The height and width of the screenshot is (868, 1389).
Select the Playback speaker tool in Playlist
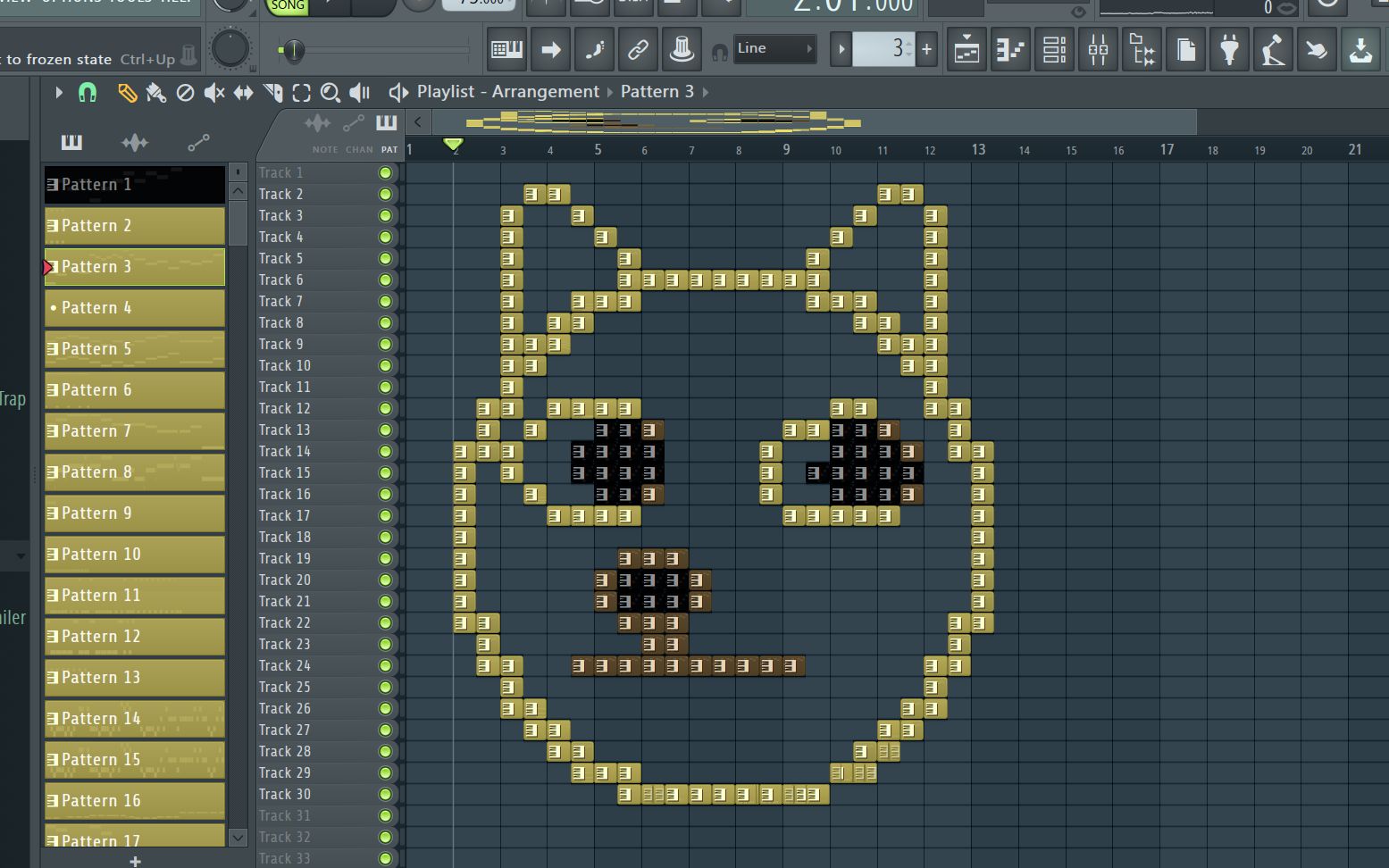(359, 92)
